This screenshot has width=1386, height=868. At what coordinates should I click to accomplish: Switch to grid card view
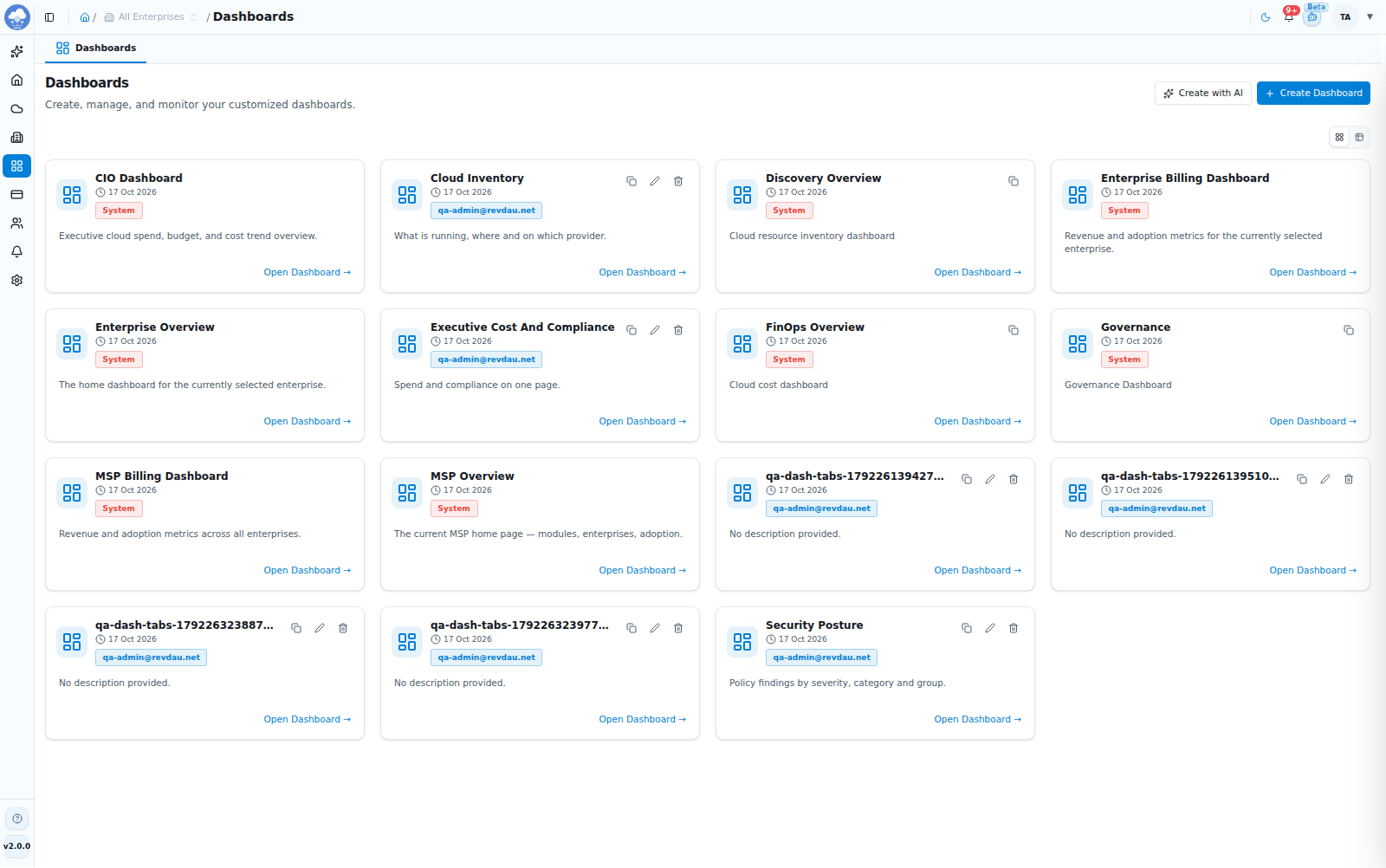click(1339, 137)
